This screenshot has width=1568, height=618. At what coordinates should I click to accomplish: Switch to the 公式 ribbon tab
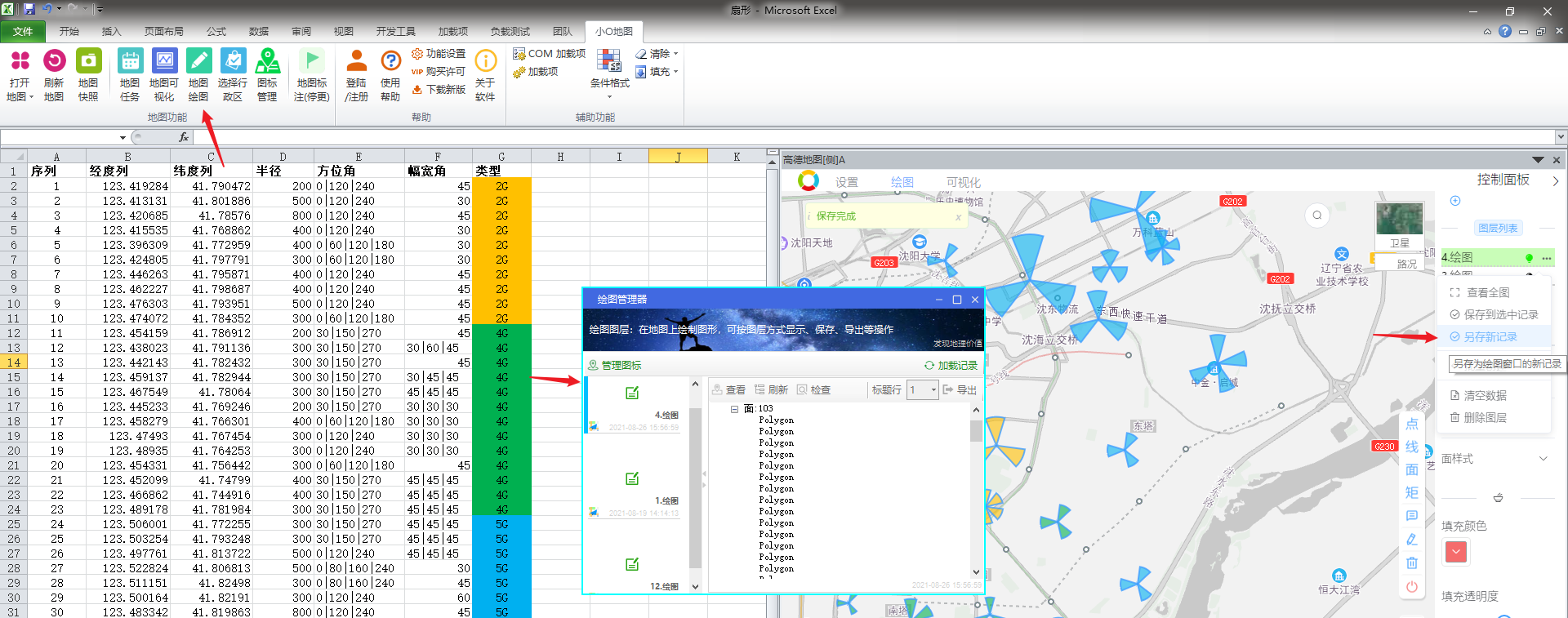click(x=216, y=32)
